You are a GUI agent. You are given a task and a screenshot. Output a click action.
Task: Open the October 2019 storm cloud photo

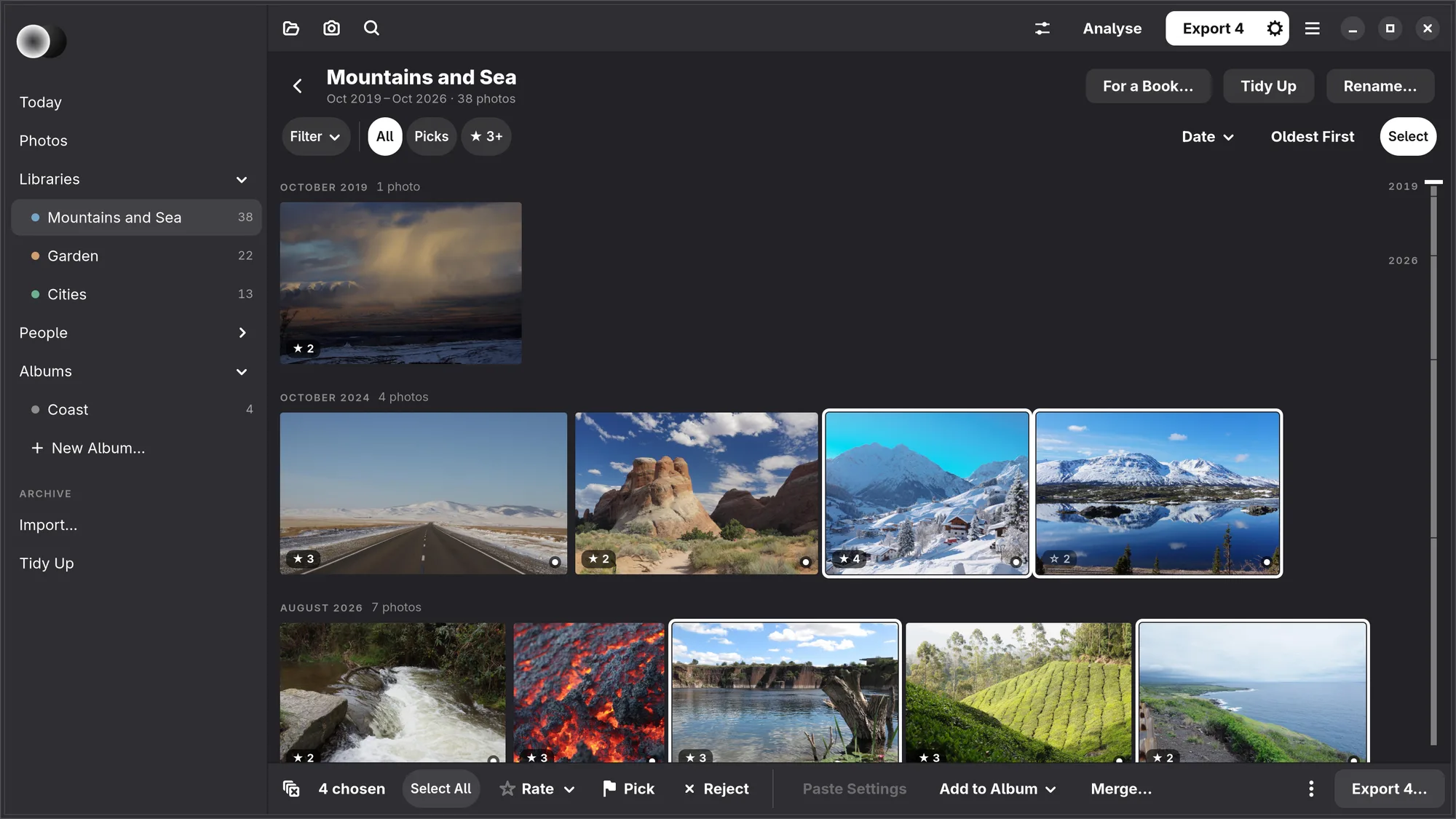point(400,282)
